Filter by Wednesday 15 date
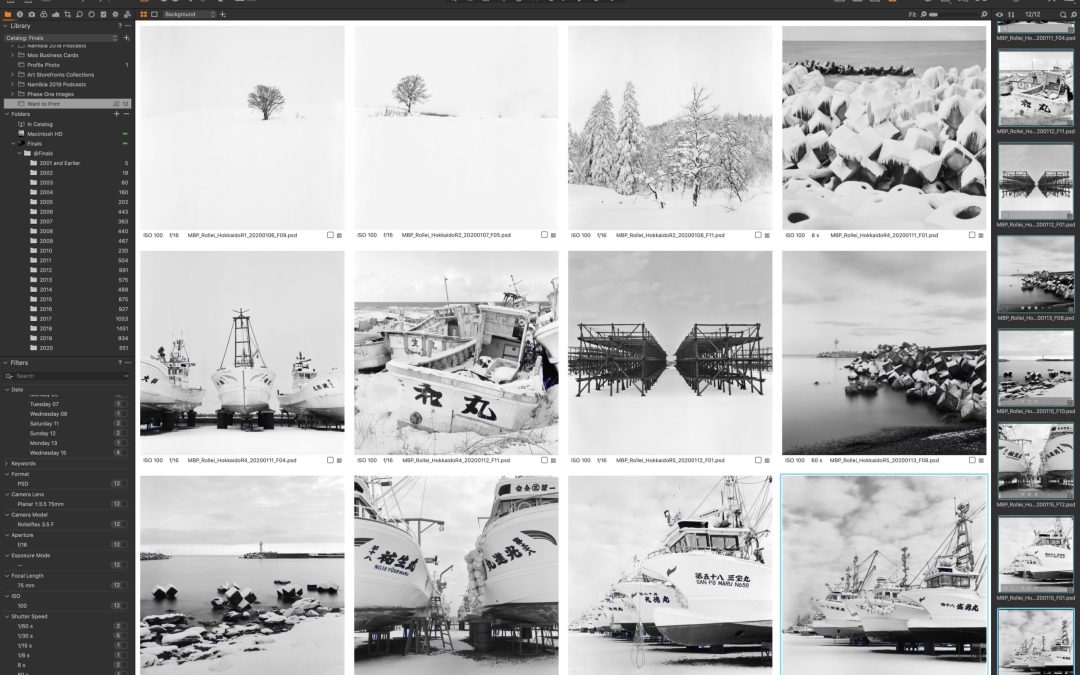 pyautogui.click(x=50, y=452)
